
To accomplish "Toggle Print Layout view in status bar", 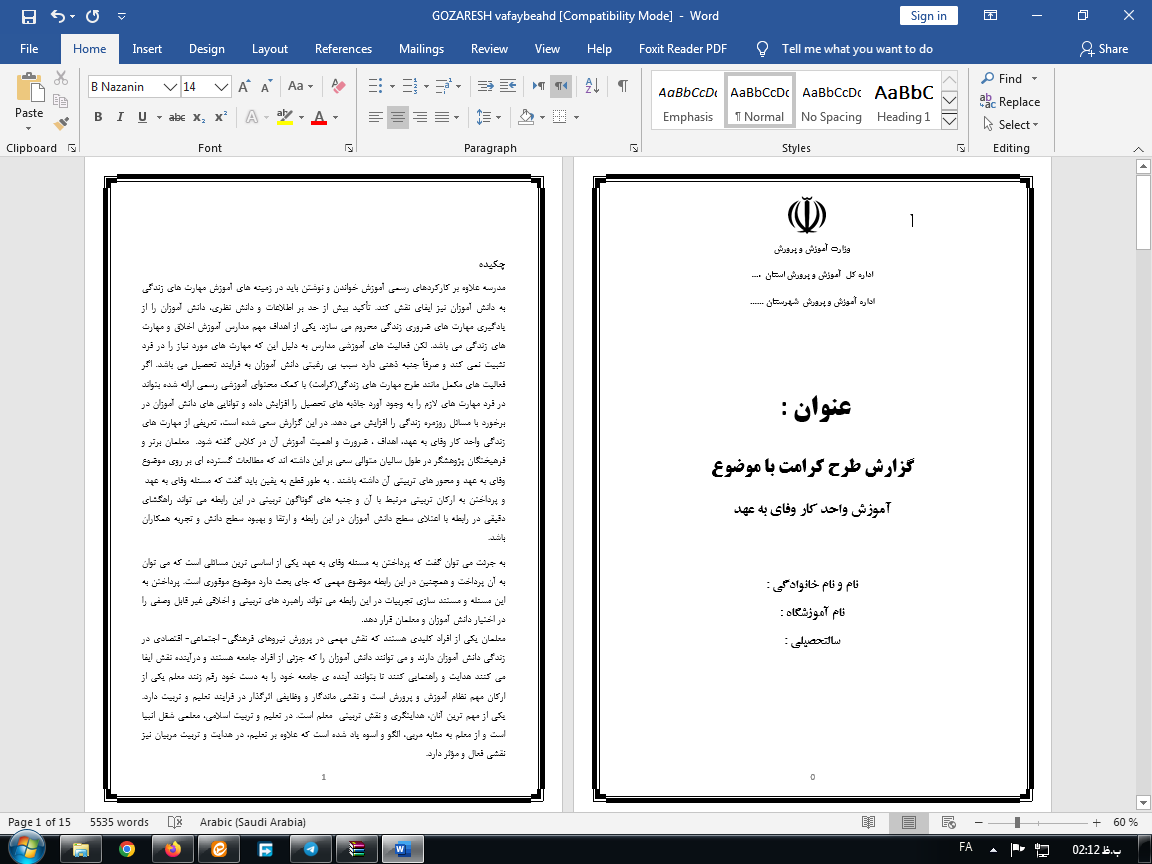I will [x=909, y=822].
